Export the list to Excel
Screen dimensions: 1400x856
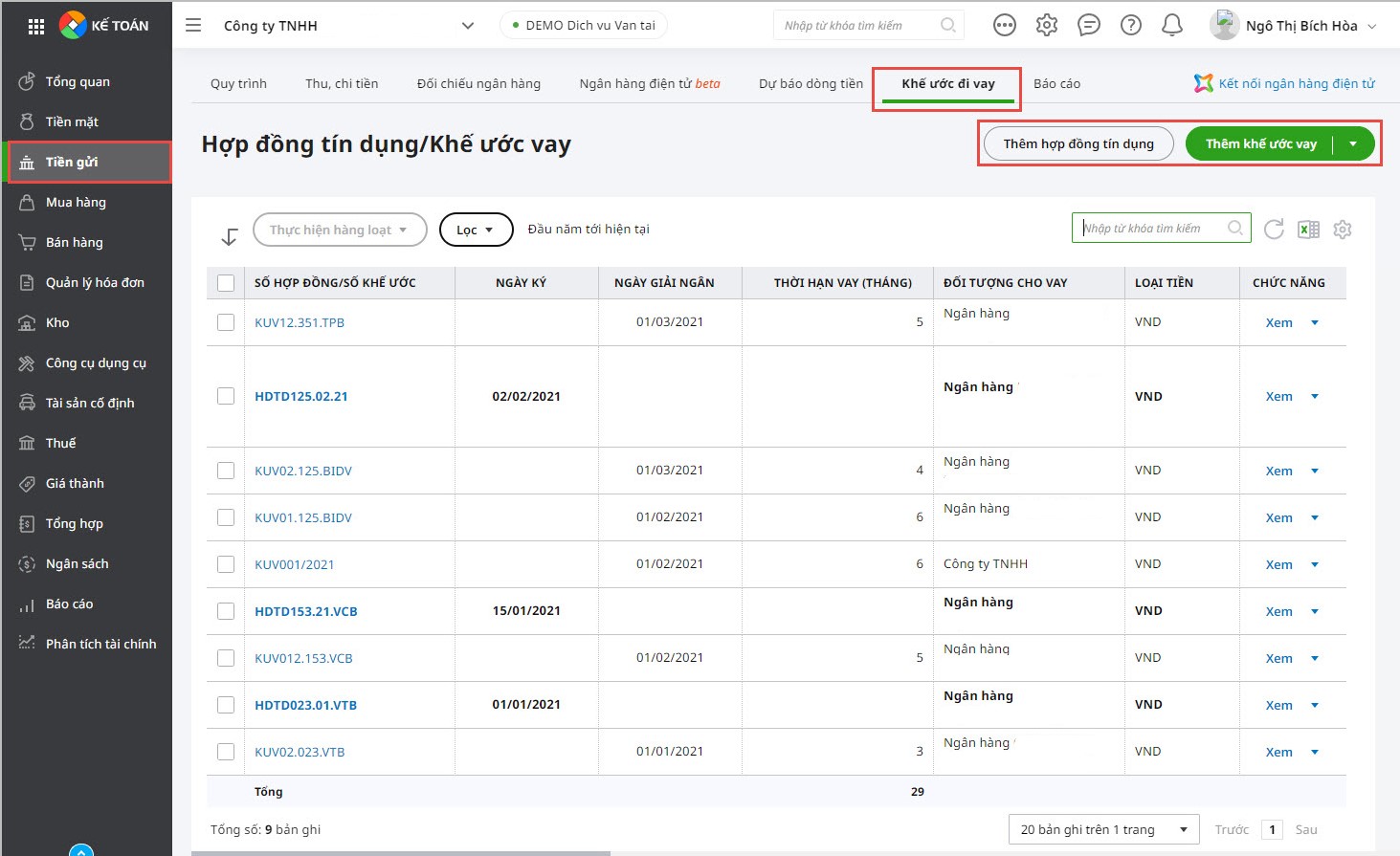[1308, 230]
